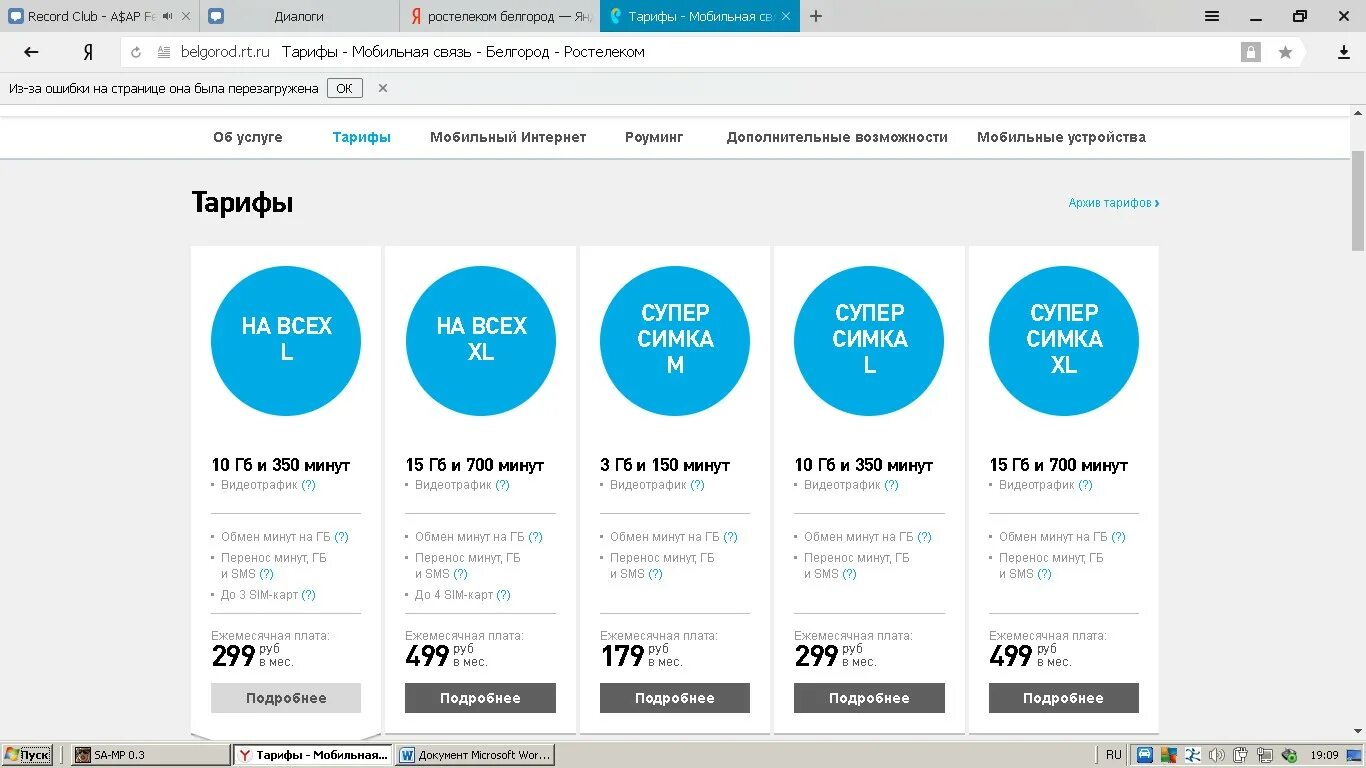This screenshot has height=768, width=1366.
Task: Change RU keyboard language indicator
Action: tap(1114, 755)
